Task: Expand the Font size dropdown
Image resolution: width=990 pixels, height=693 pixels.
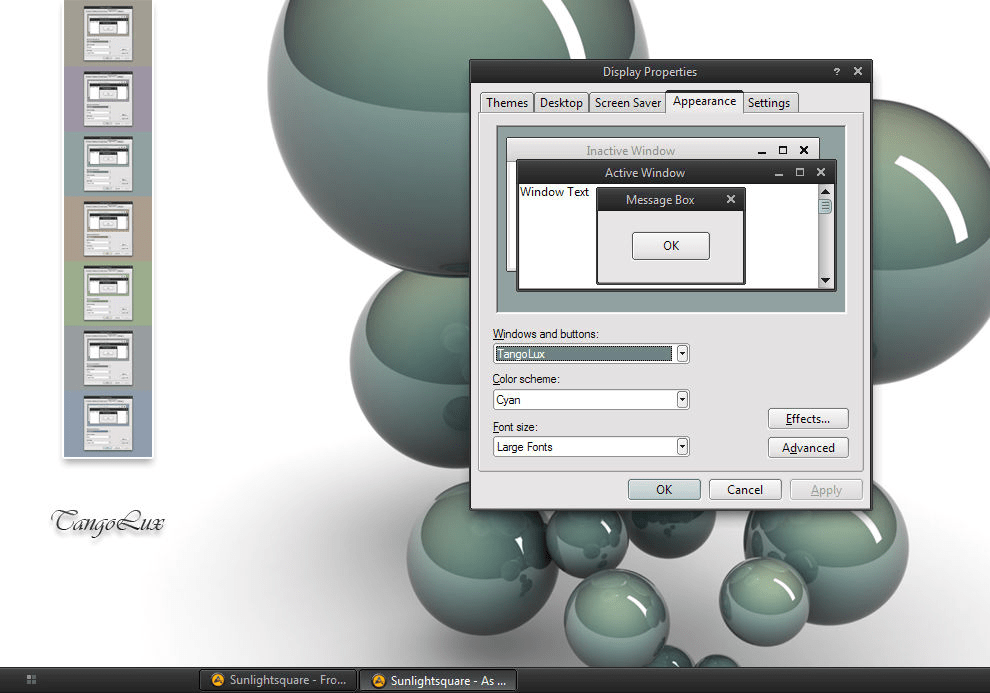Action: (682, 447)
